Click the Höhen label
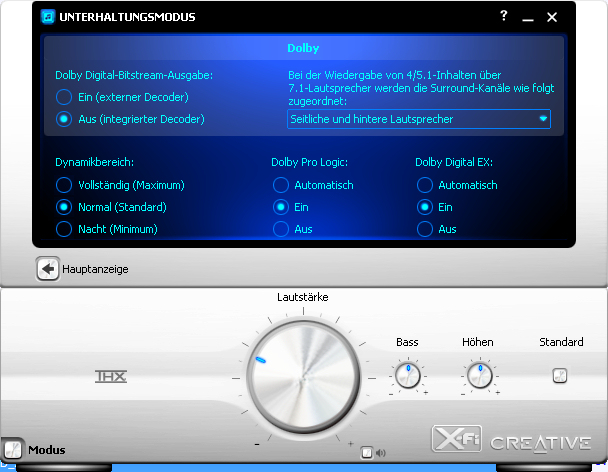The width and height of the screenshot is (608, 472). [478, 342]
